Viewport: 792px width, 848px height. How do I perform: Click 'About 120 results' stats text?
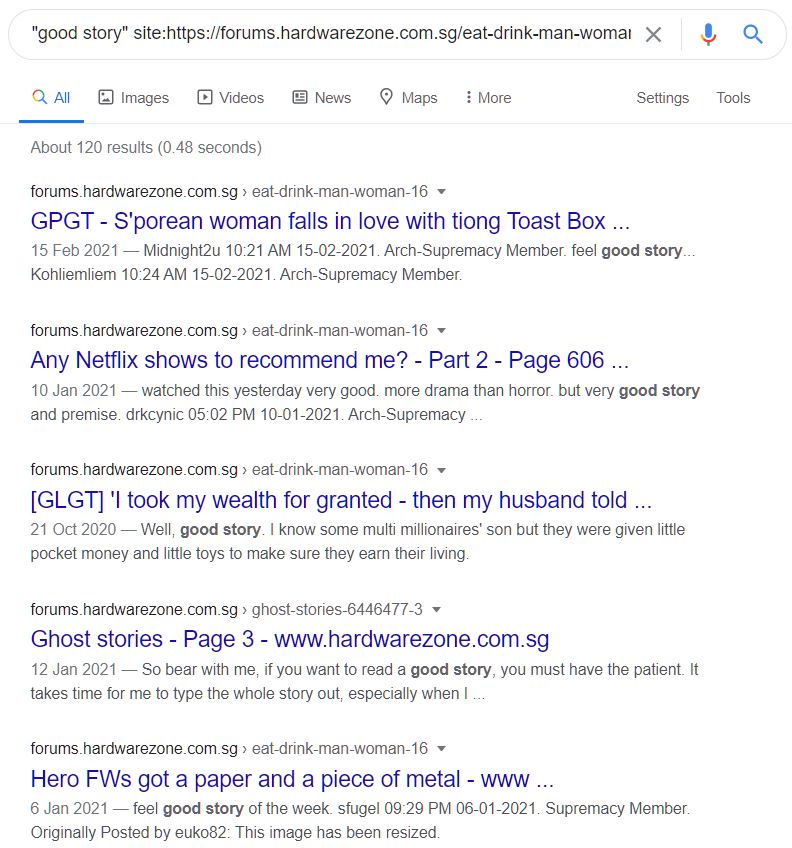pyautogui.click(x=146, y=147)
